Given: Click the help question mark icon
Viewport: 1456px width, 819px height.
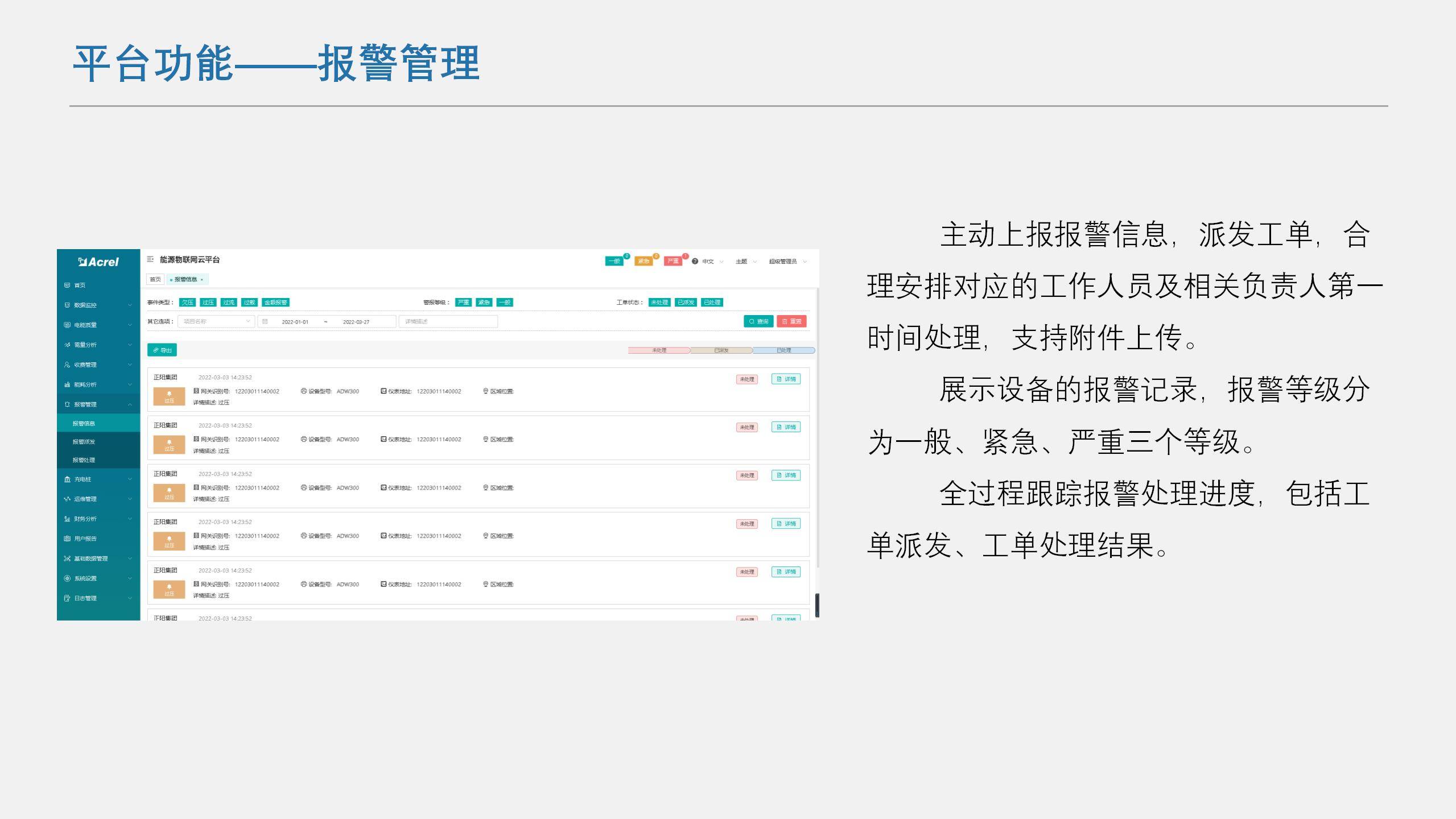Looking at the screenshot, I should click(x=695, y=262).
